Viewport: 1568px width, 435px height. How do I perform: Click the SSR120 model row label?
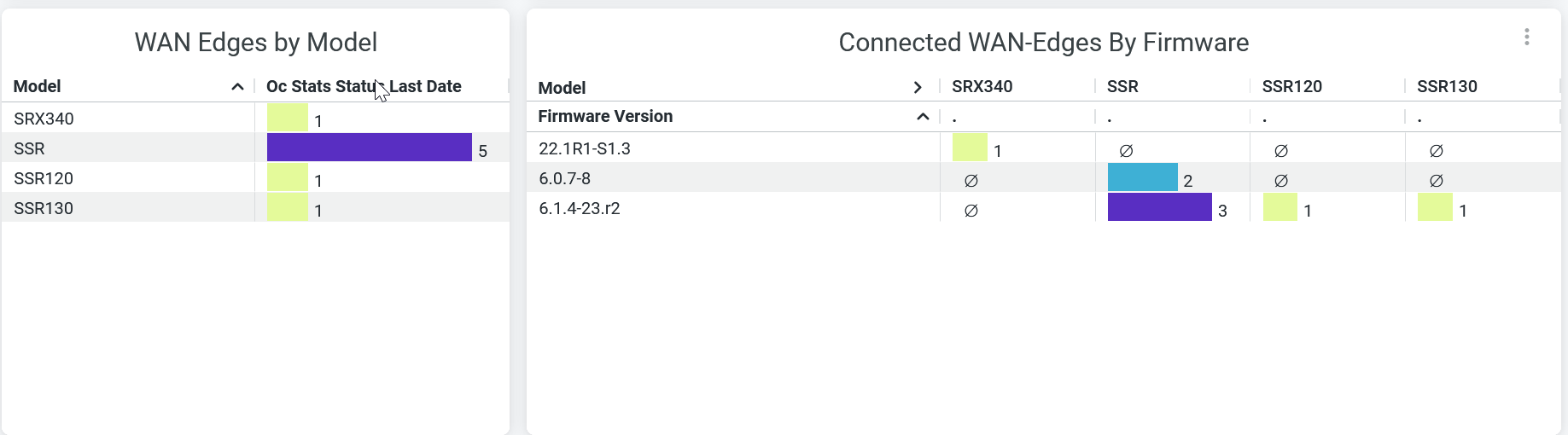pos(44,178)
